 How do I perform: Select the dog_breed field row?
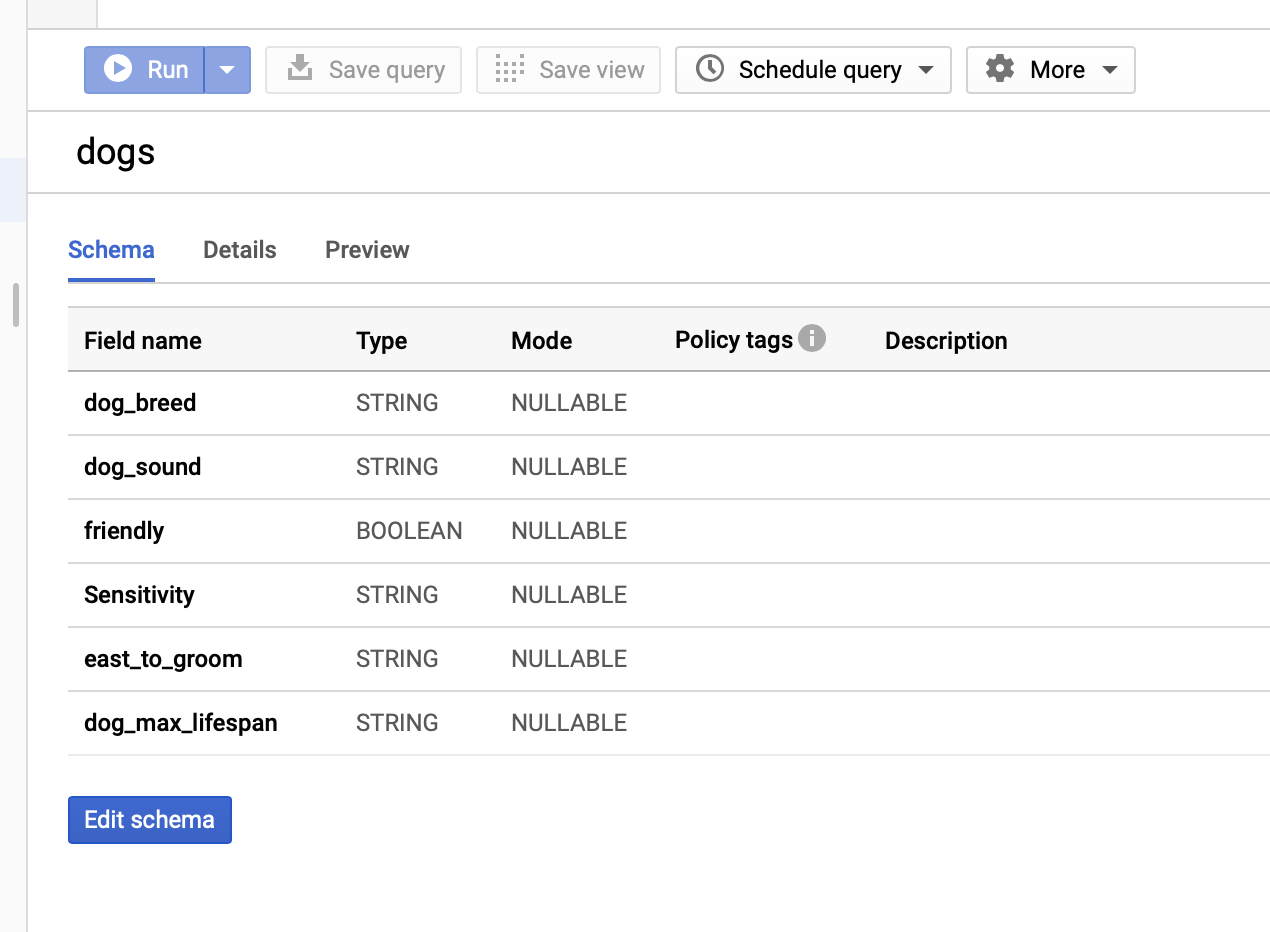point(140,403)
